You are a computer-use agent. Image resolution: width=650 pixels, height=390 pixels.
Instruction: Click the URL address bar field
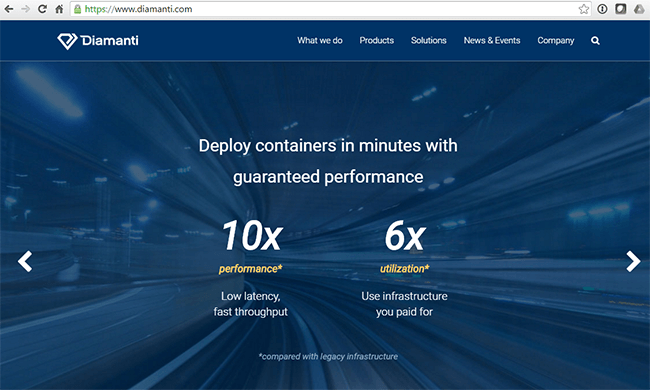coord(330,9)
